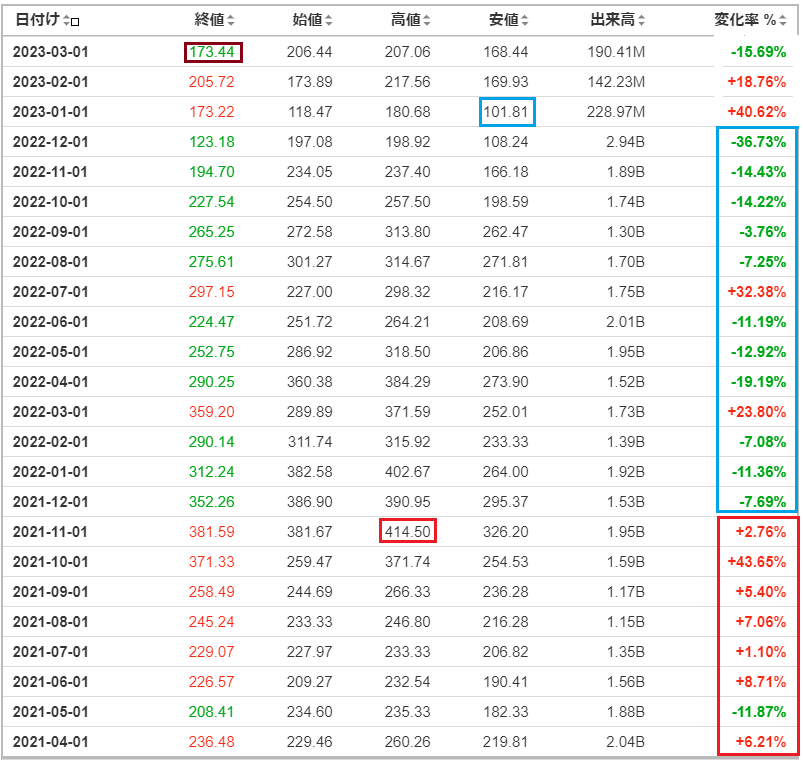This screenshot has height=760, width=803.
Task: Select the date cell 2022-07-01
Action: 51,292
